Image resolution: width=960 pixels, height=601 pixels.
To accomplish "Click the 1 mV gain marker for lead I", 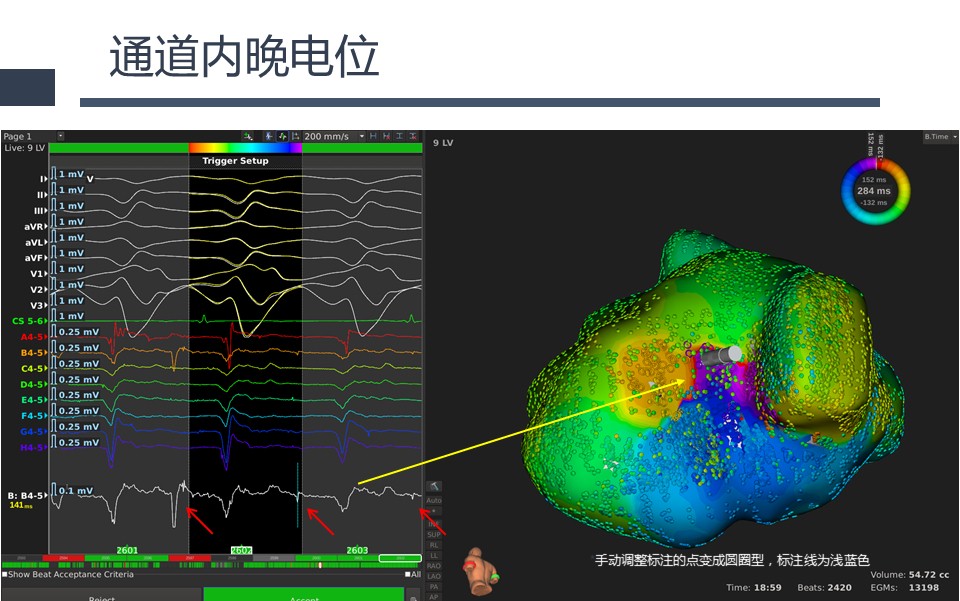I will [68, 174].
